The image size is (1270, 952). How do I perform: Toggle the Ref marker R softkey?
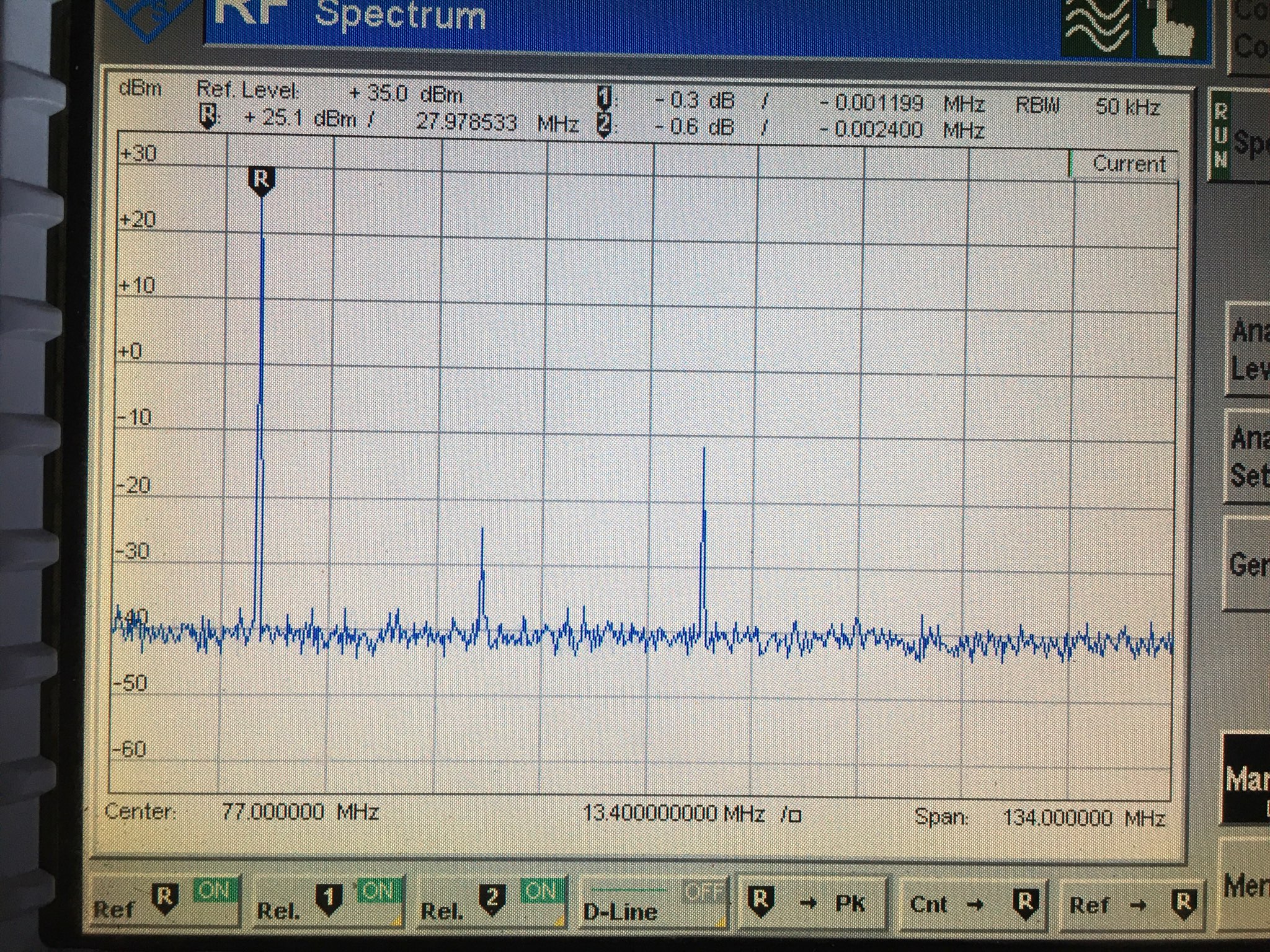(x=165, y=900)
